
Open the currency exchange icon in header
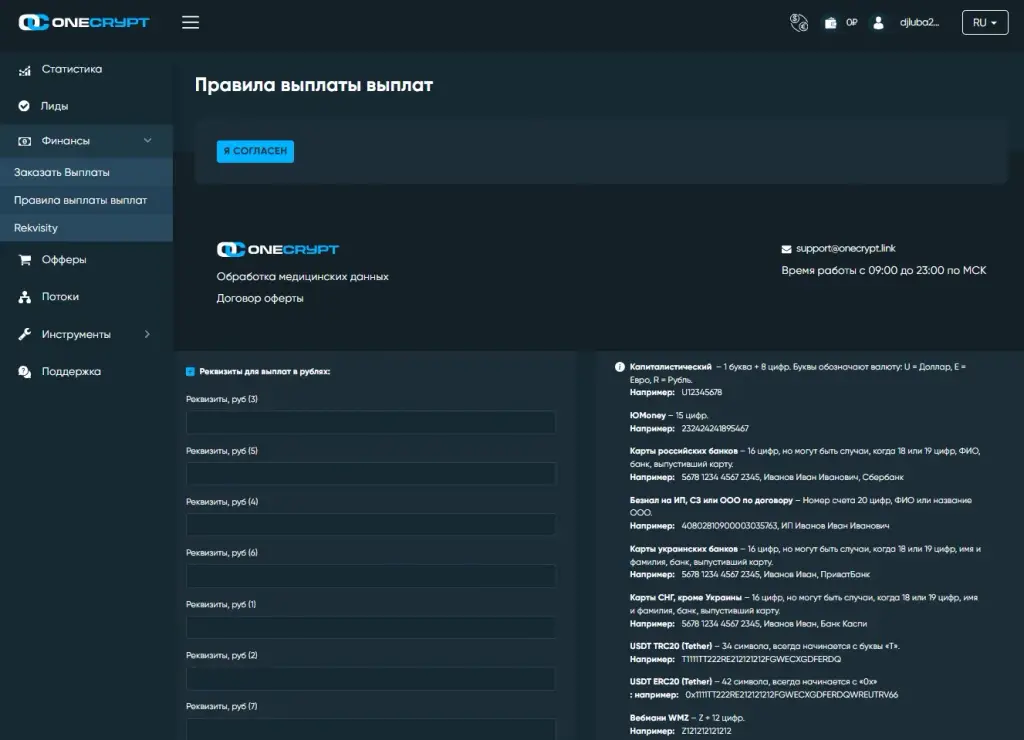799,22
